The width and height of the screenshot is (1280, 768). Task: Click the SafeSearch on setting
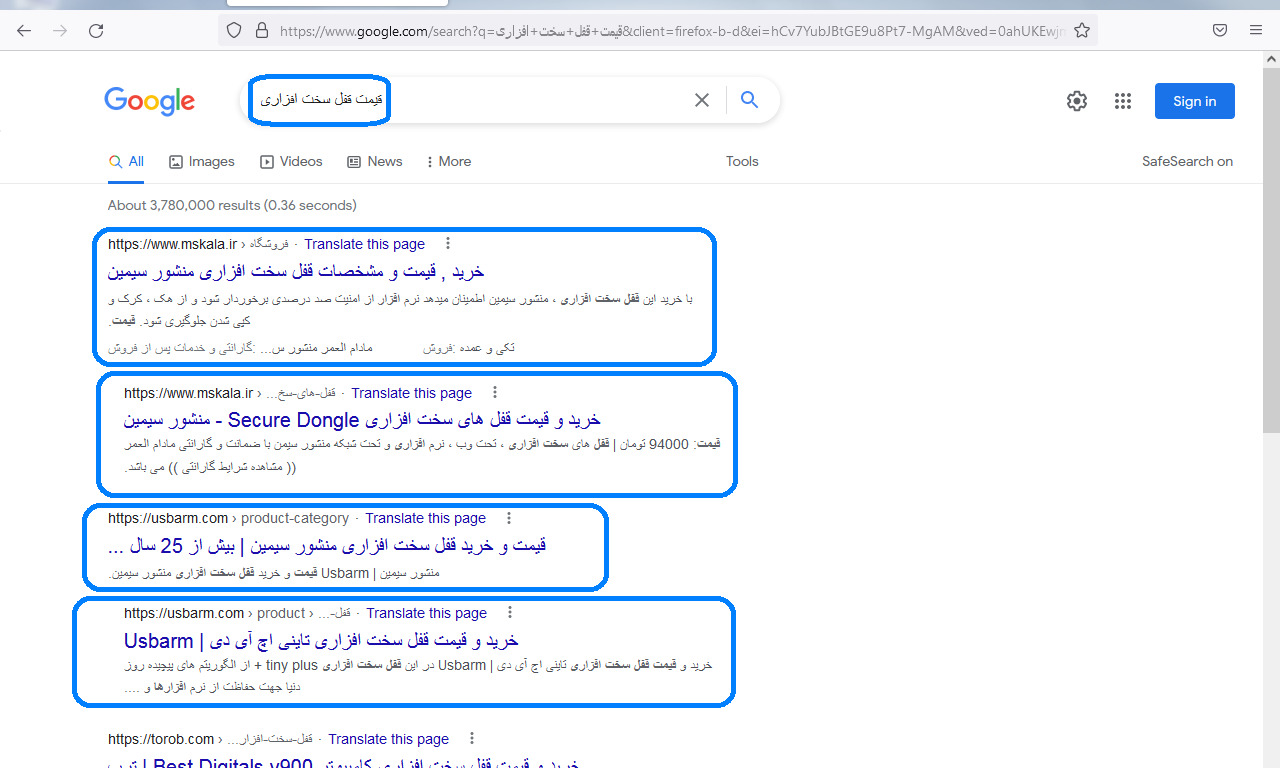(x=1188, y=161)
